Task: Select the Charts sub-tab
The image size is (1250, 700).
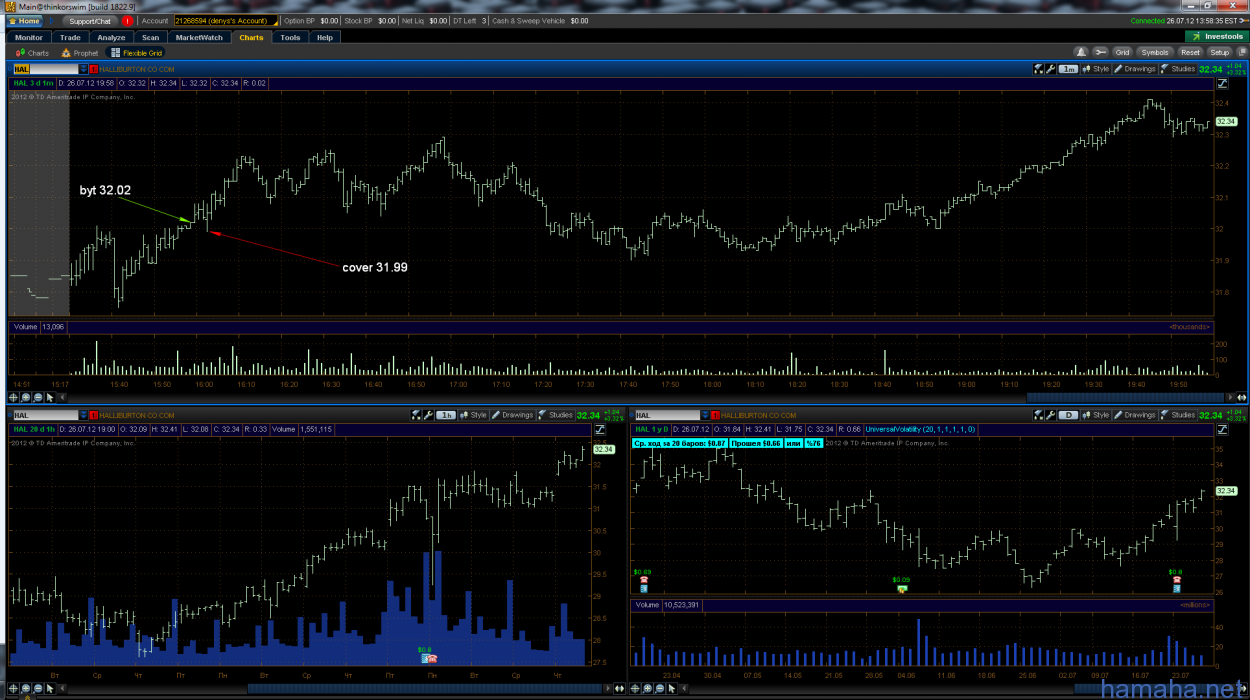Action: tap(33, 53)
